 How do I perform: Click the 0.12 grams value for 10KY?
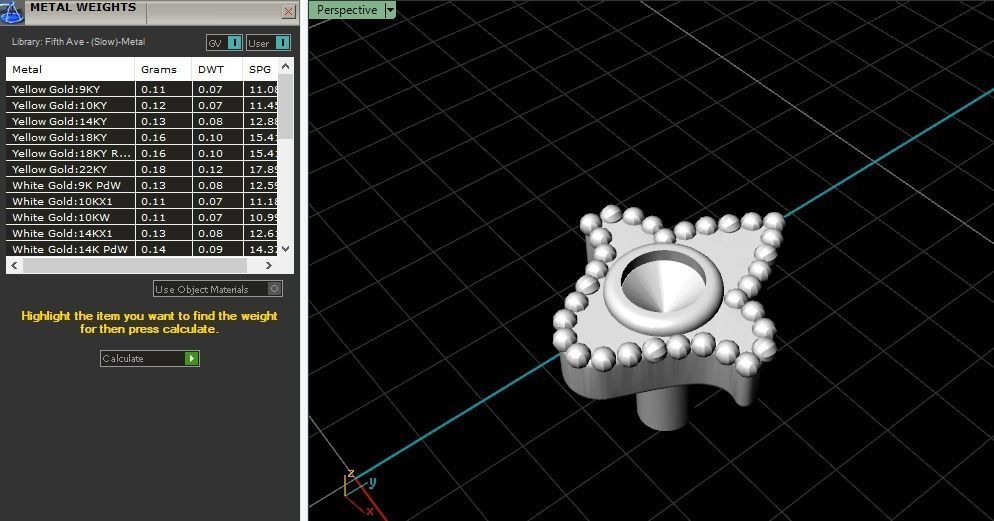pos(153,105)
